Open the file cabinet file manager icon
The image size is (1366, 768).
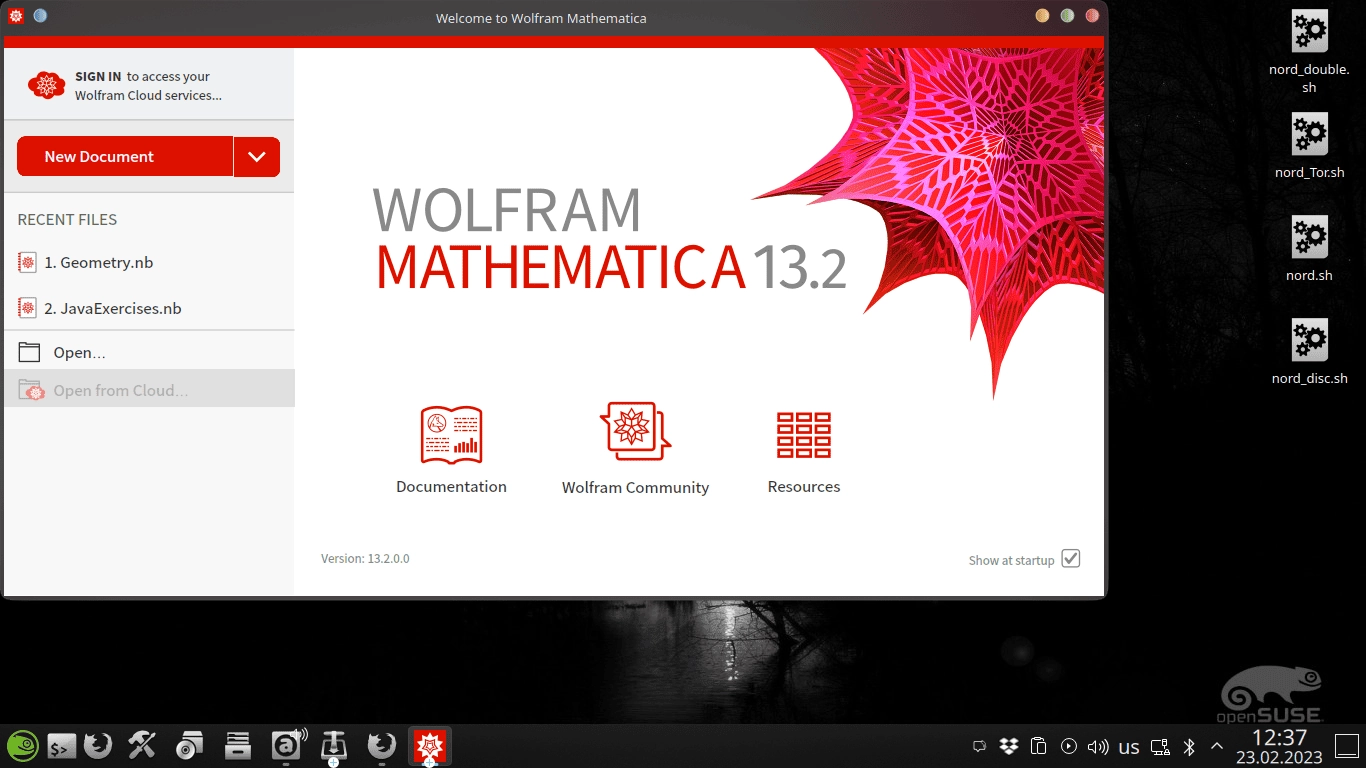[x=237, y=745]
